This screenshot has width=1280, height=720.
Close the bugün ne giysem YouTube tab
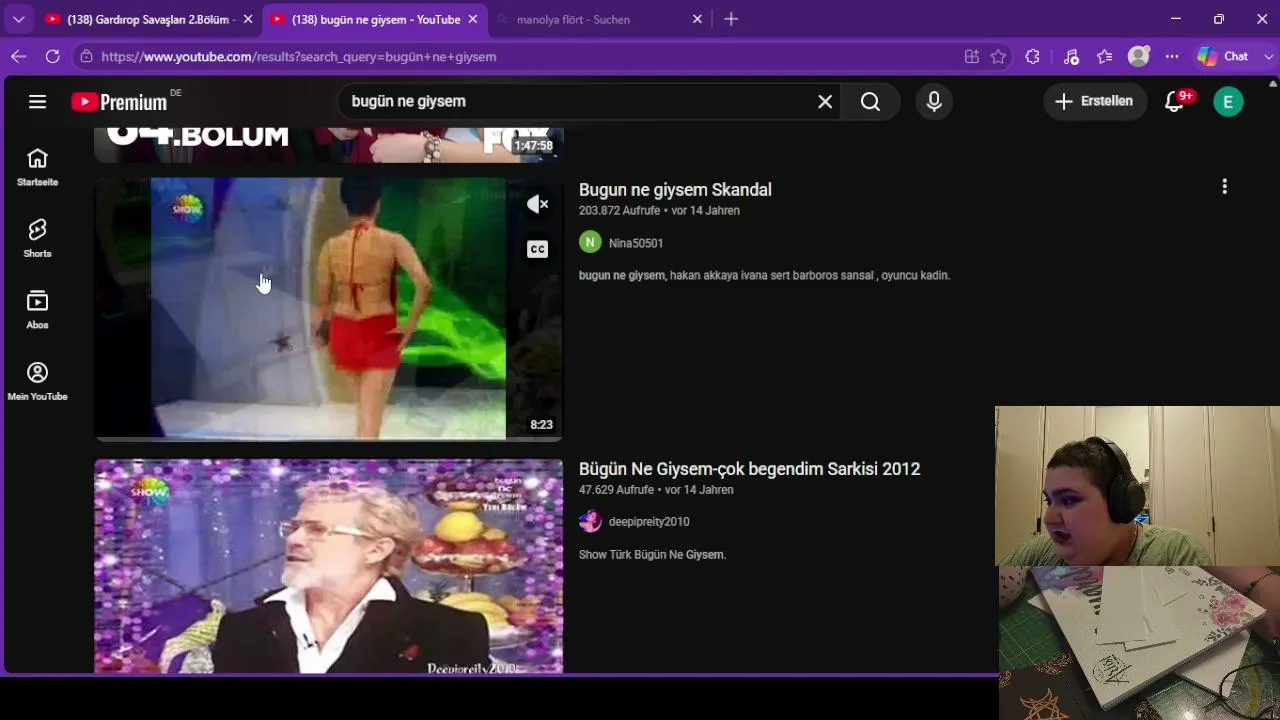pyautogui.click(x=473, y=19)
